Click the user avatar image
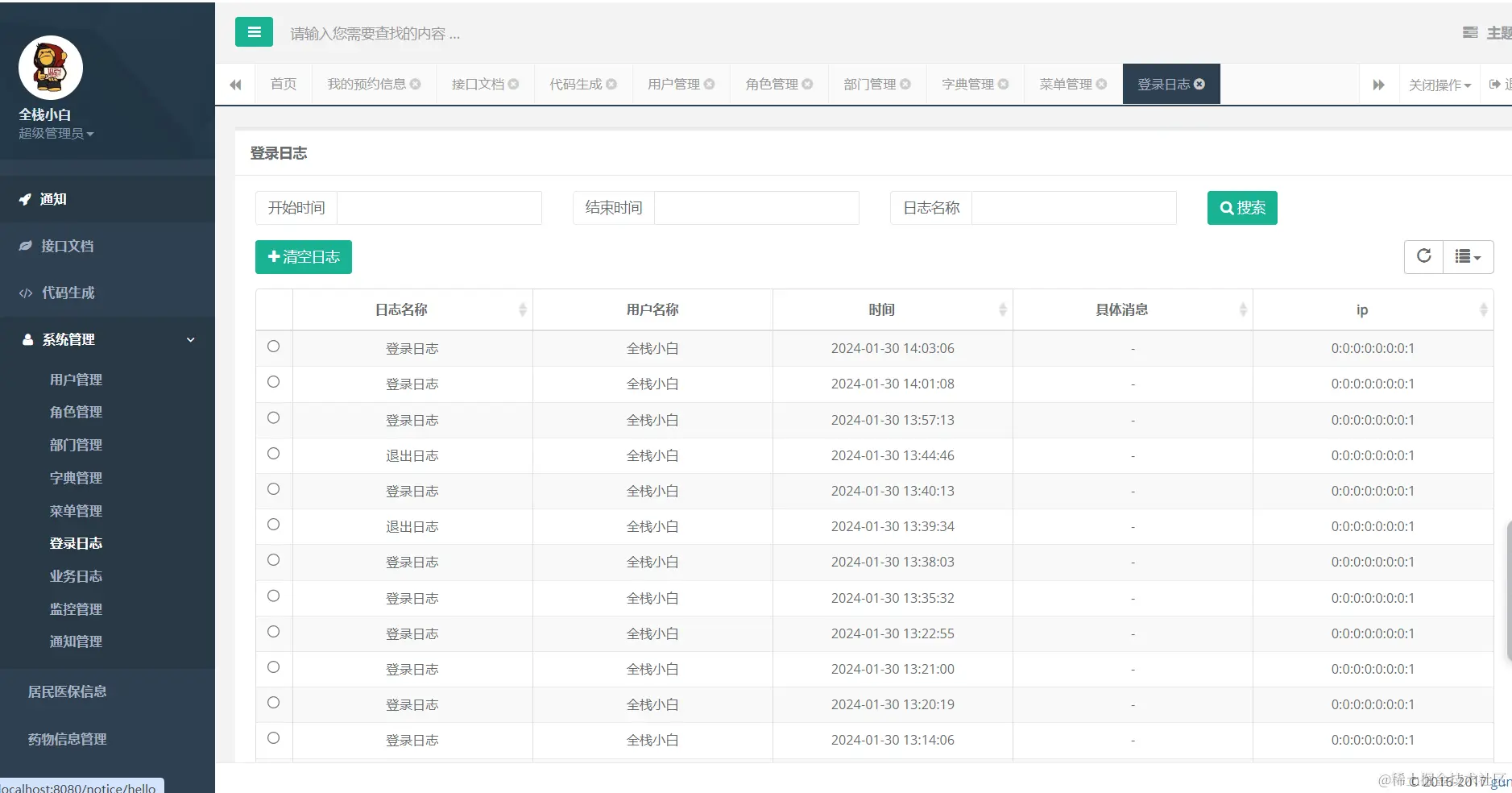The height and width of the screenshot is (793, 1512). click(x=51, y=68)
